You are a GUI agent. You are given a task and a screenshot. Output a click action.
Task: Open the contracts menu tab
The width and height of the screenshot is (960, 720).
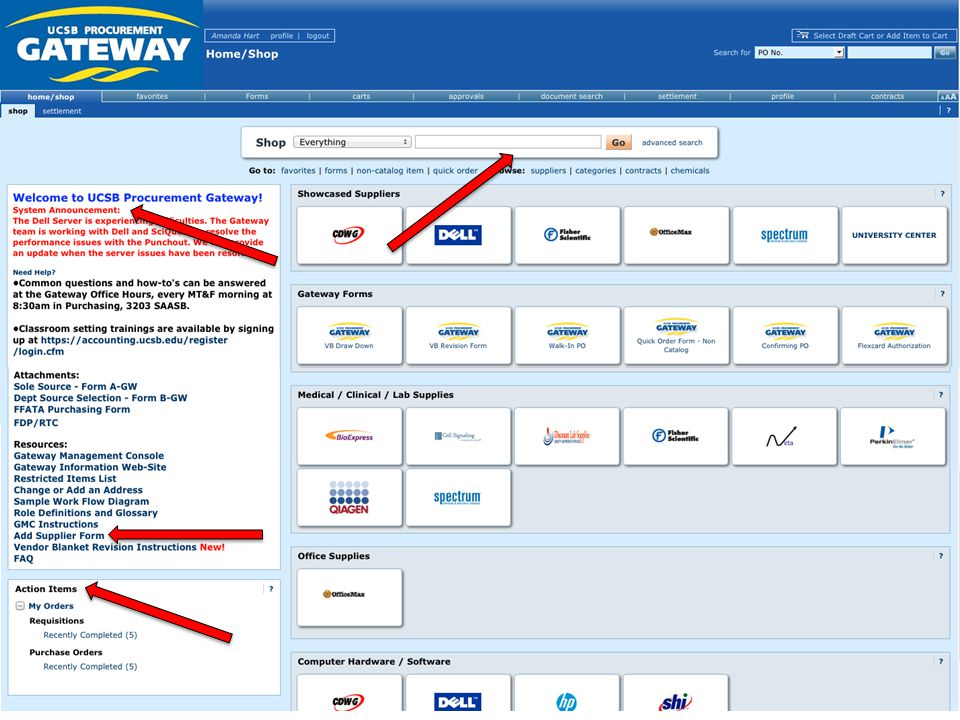click(887, 96)
